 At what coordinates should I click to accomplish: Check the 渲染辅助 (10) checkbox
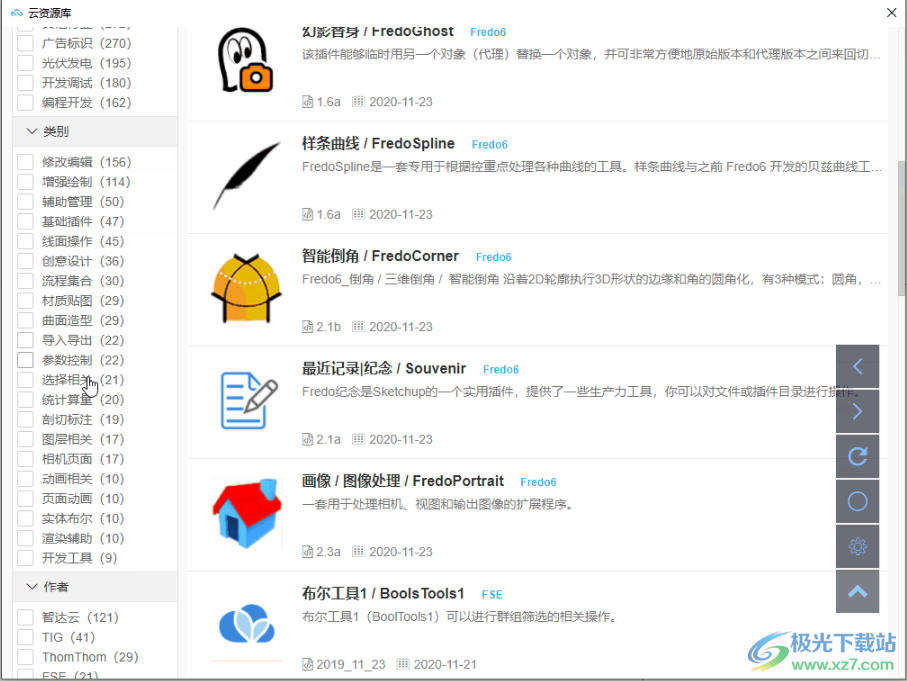25,538
